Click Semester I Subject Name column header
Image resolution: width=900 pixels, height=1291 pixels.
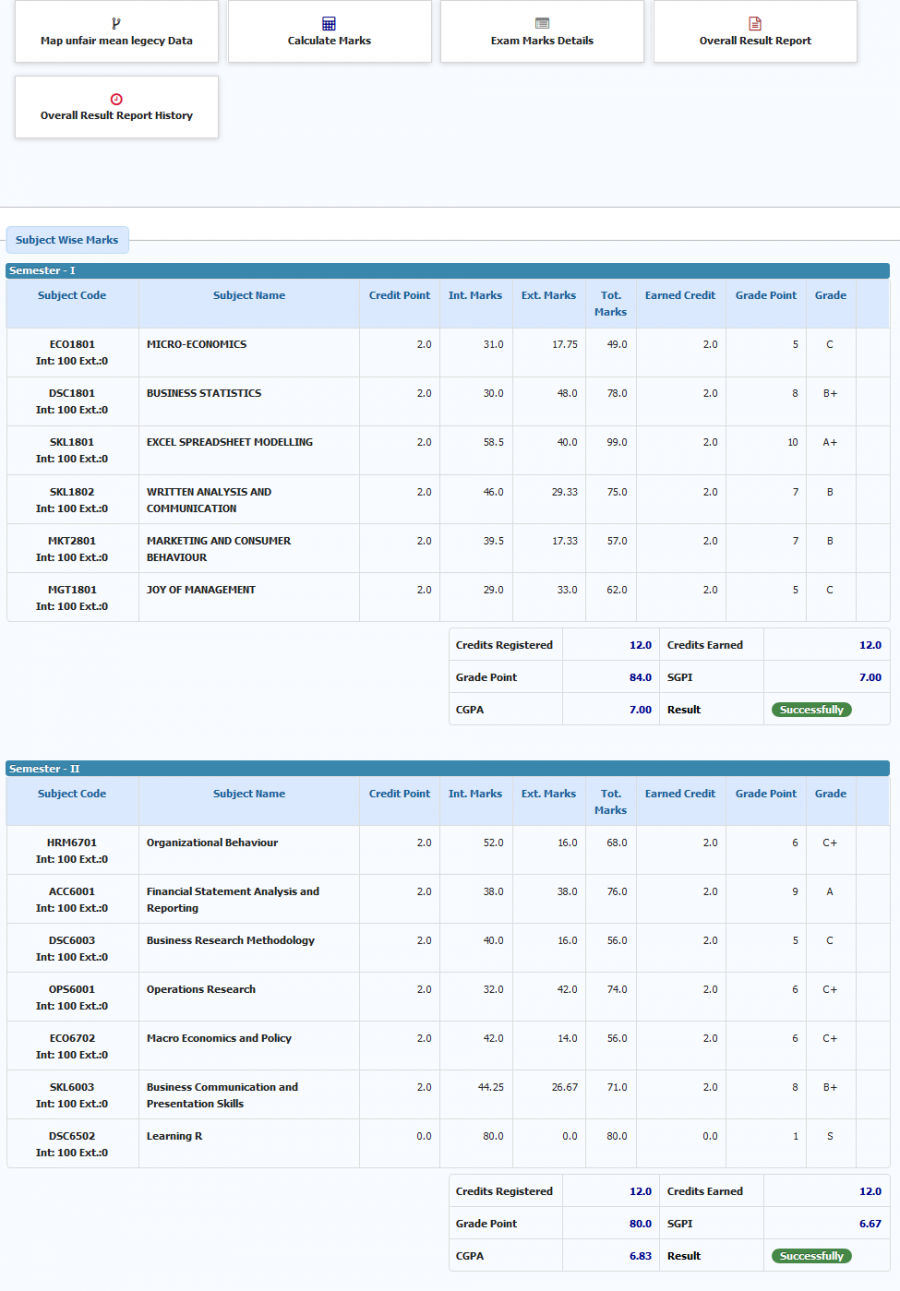[249, 295]
